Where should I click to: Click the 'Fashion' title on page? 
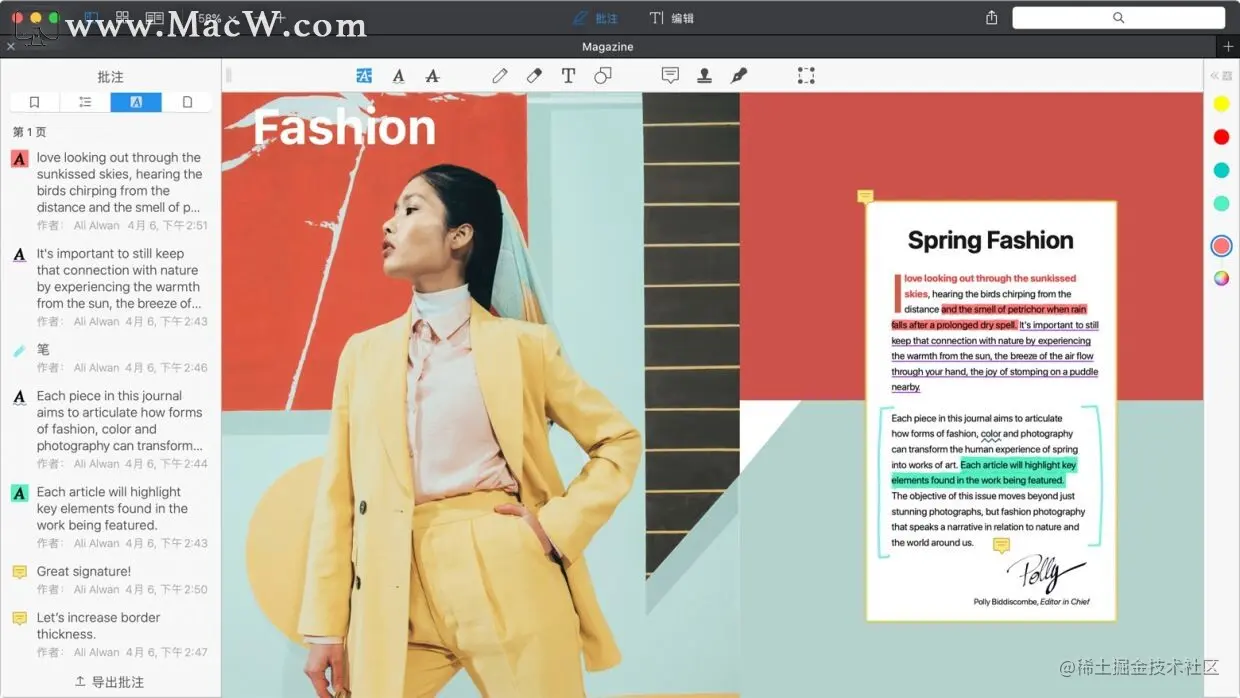(345, 128)
